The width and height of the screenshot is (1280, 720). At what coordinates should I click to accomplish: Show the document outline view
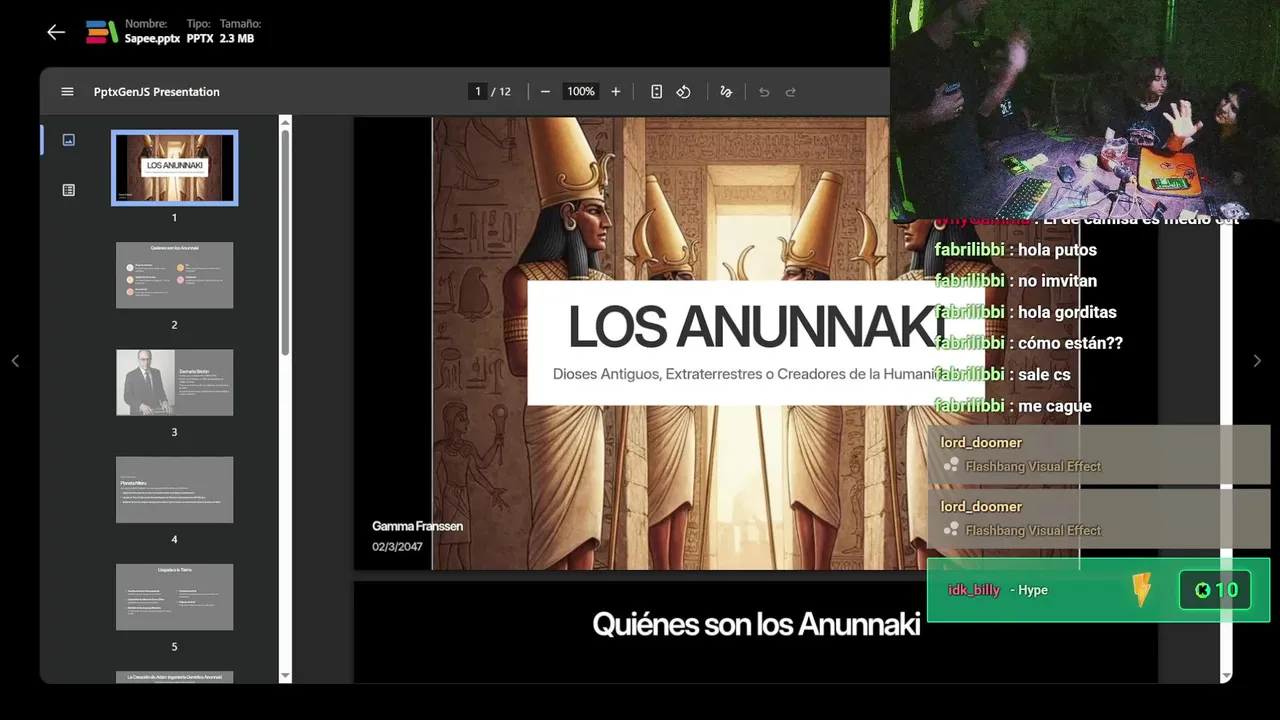tap(68, 190)
